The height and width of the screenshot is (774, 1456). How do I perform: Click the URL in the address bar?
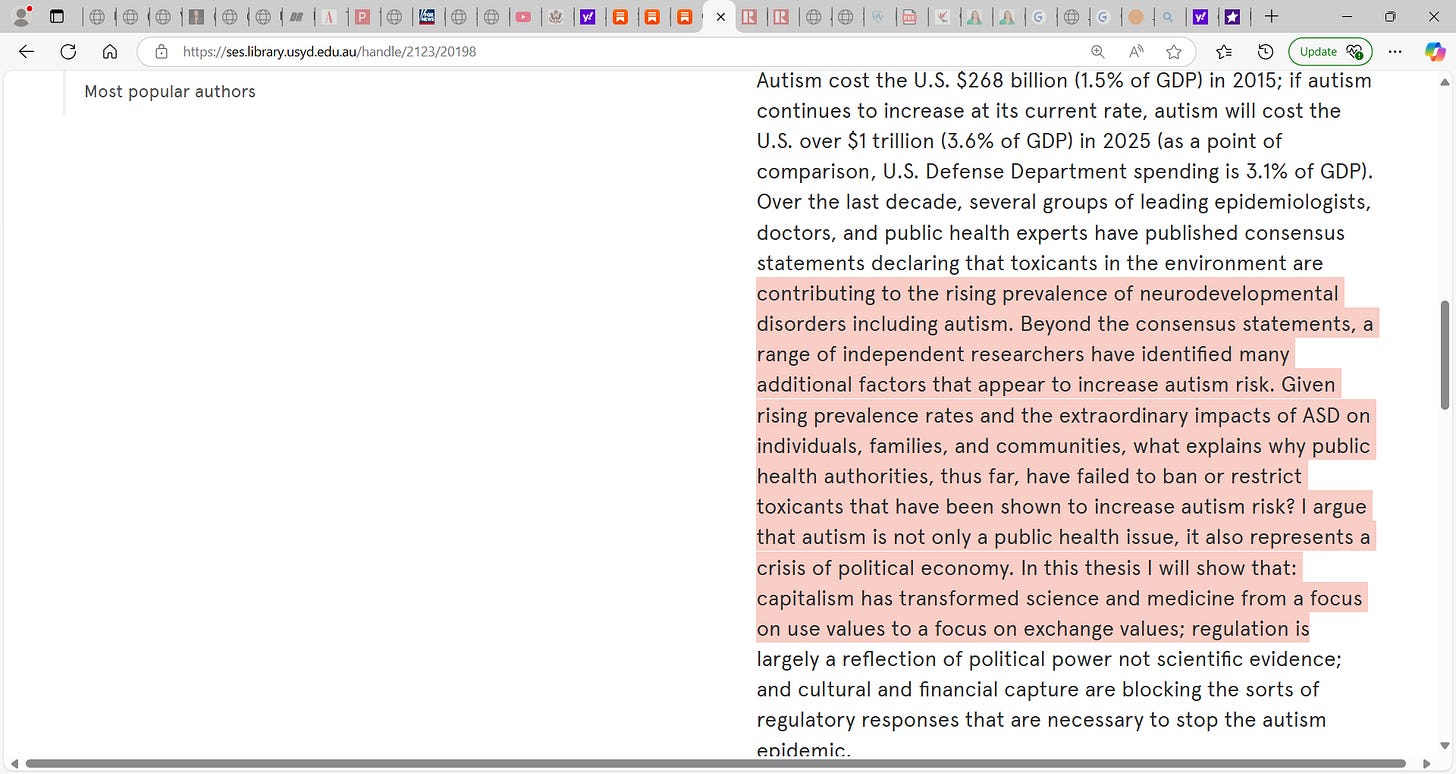(330, 52)
